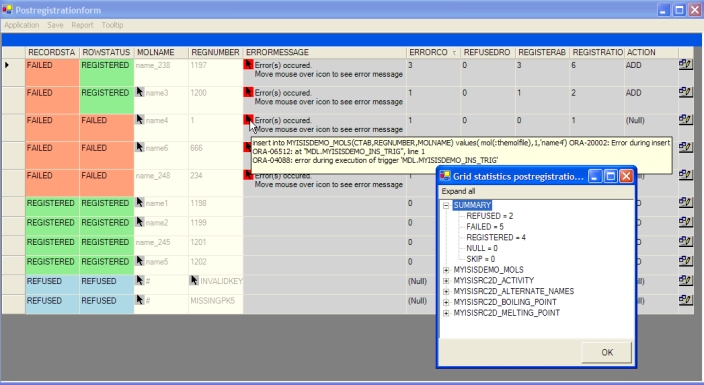This screenshot has width=704, height=385.
Task: Click the REGISTRATIO column header
Action: point(597,53)
